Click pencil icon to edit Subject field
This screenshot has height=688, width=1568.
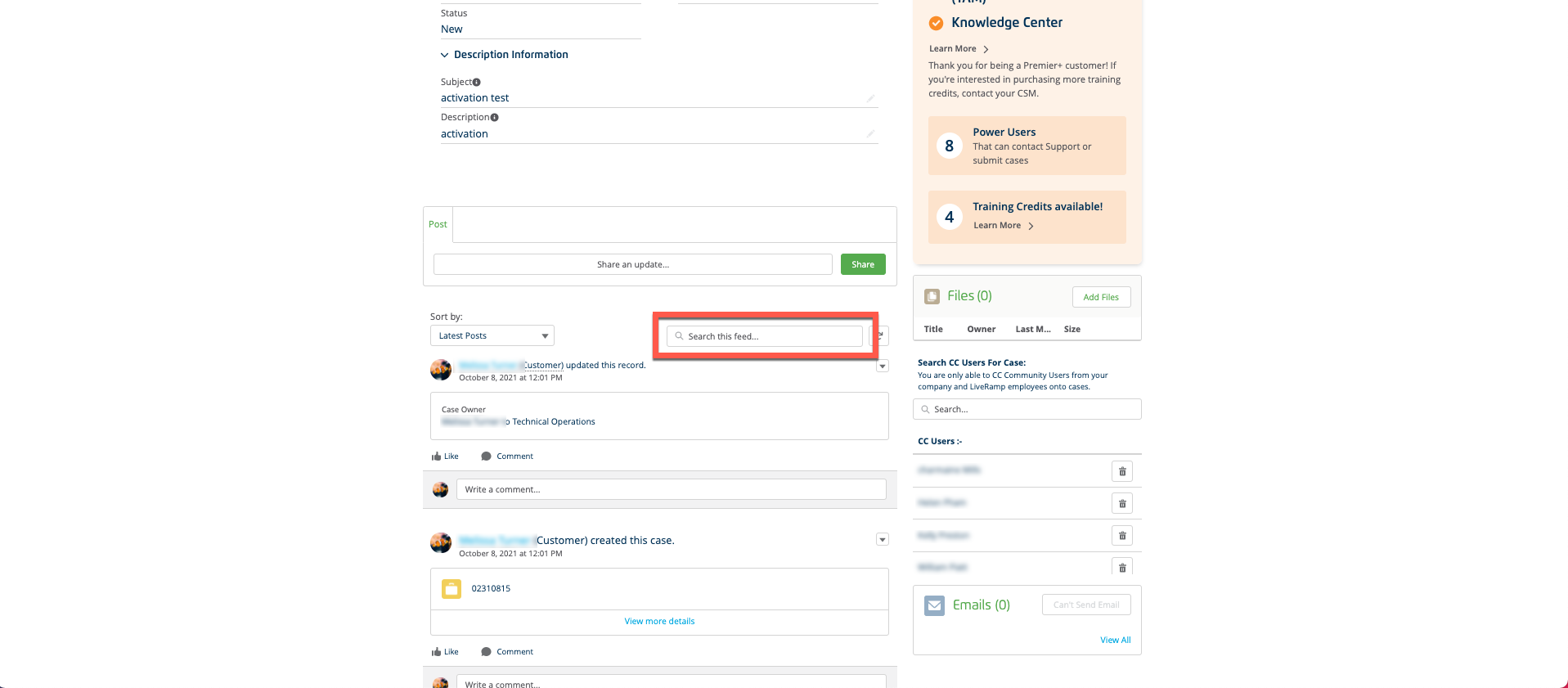pos(870,98)
